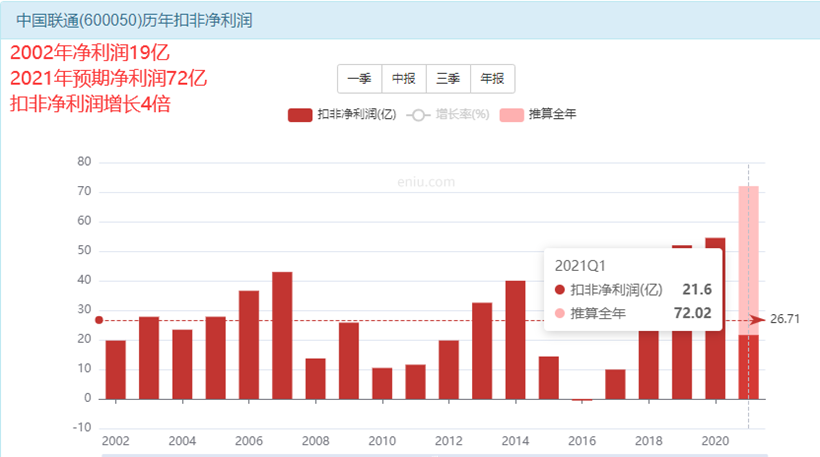
Task: Click the 2018 bar in the chart
Action: tap(648, 365)
